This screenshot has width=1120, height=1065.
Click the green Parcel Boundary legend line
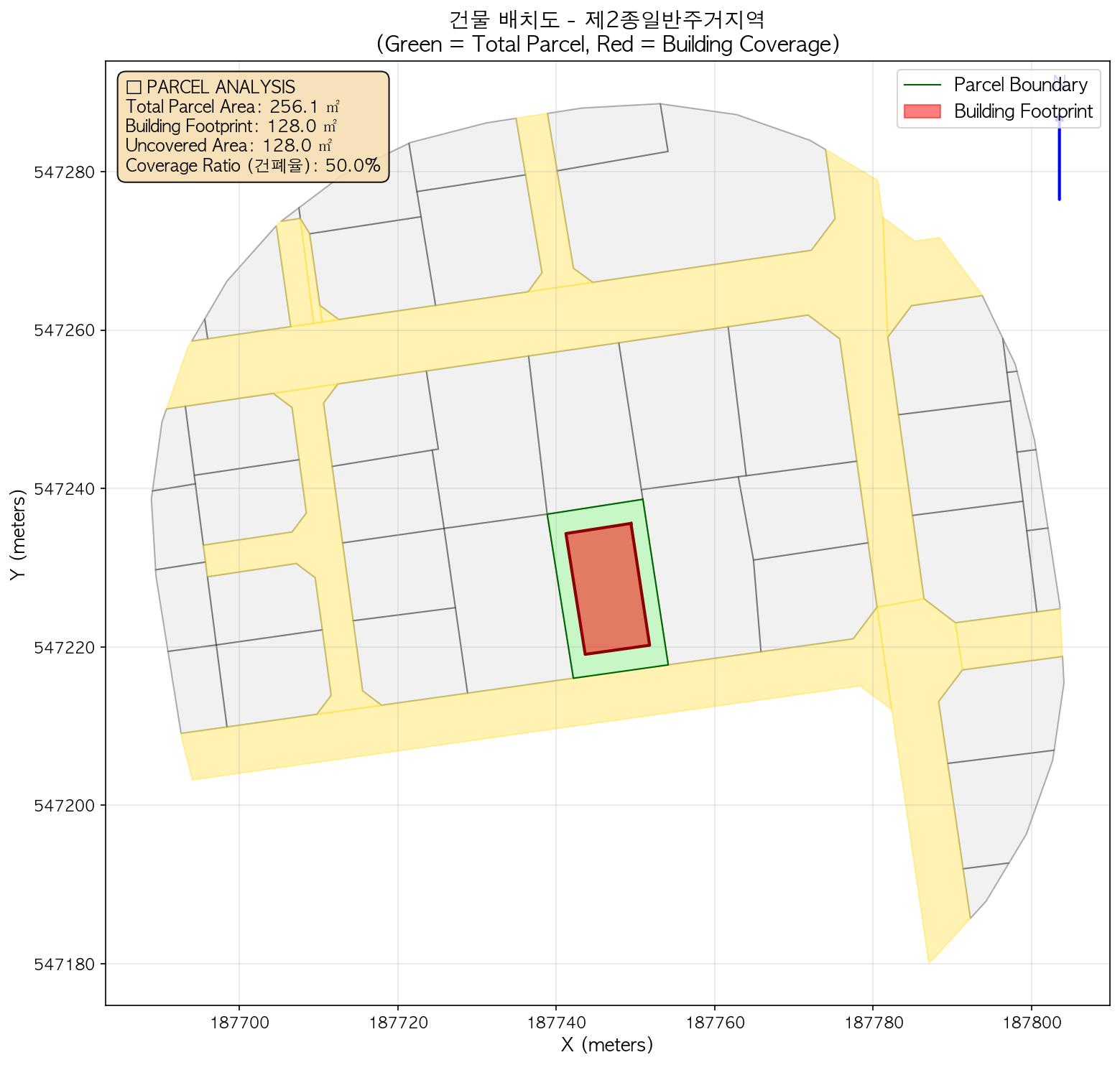(x=922, y=85)
